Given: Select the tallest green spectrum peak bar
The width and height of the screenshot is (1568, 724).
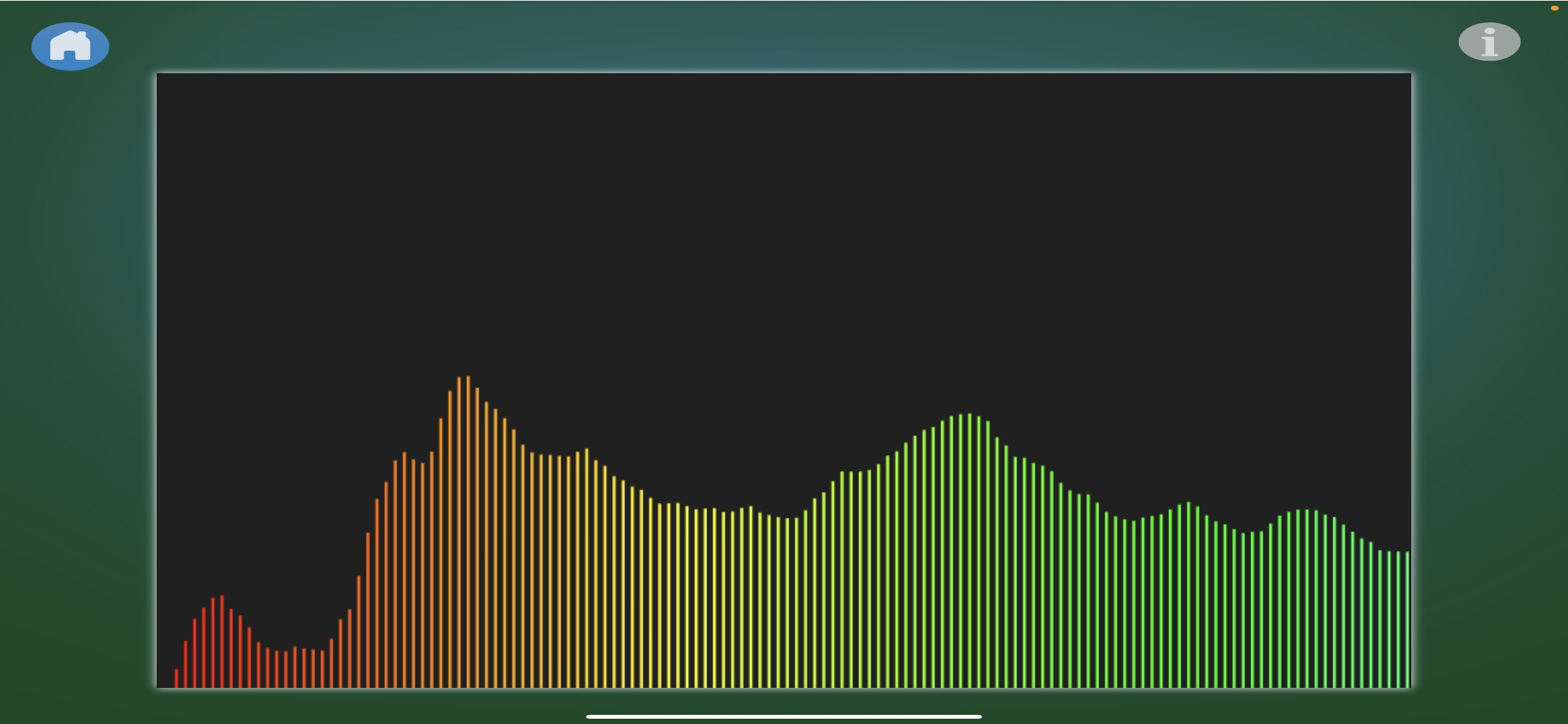Looking at the screenshot, I should [969, 551].
